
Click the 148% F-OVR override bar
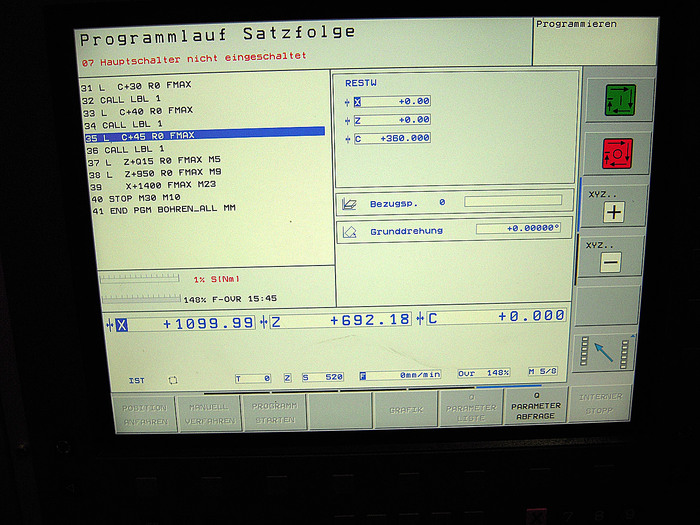(141, 298)
